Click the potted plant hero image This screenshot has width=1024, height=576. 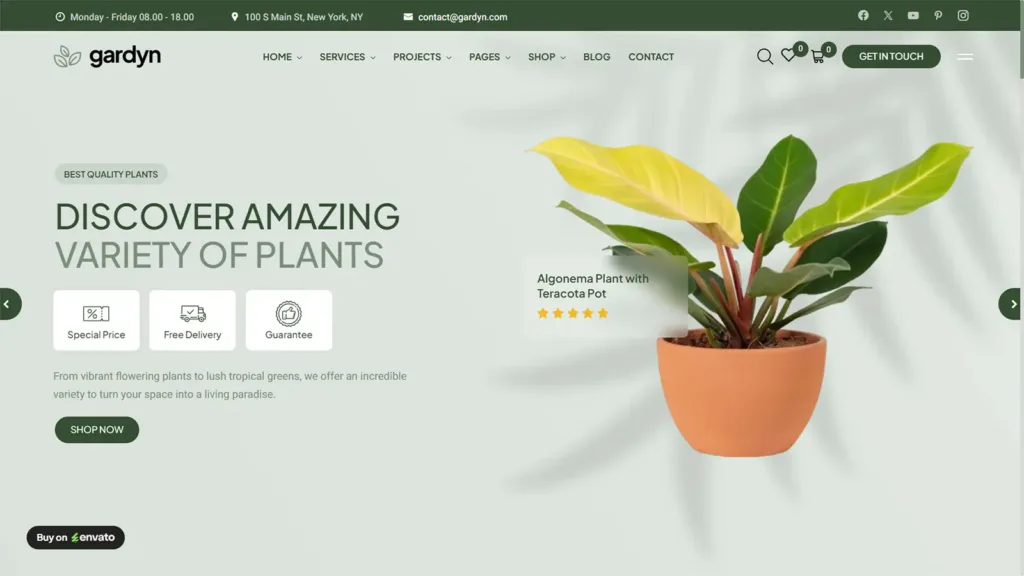749,295
